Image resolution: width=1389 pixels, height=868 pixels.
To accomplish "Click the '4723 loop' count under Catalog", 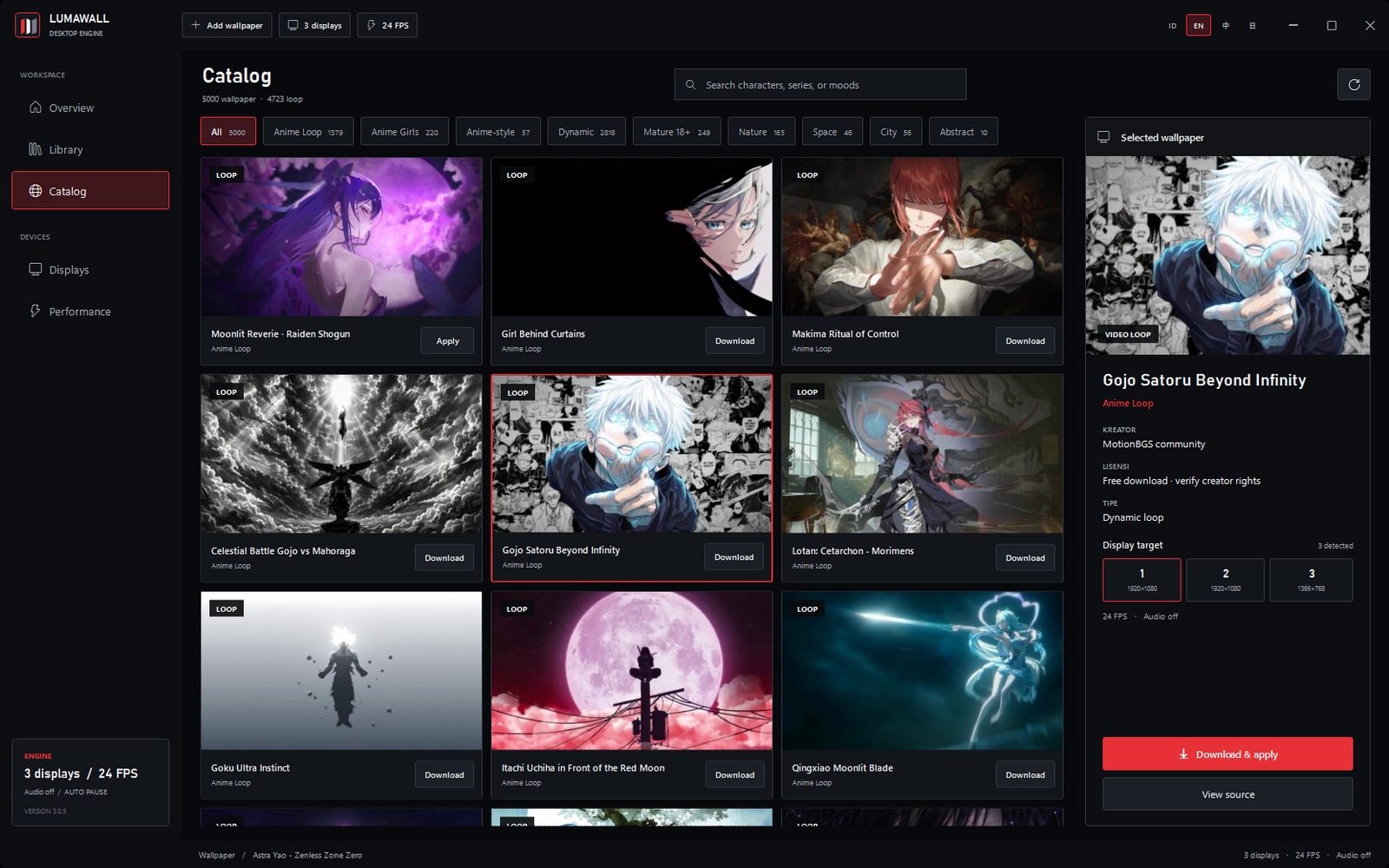I will pos(285,99).
